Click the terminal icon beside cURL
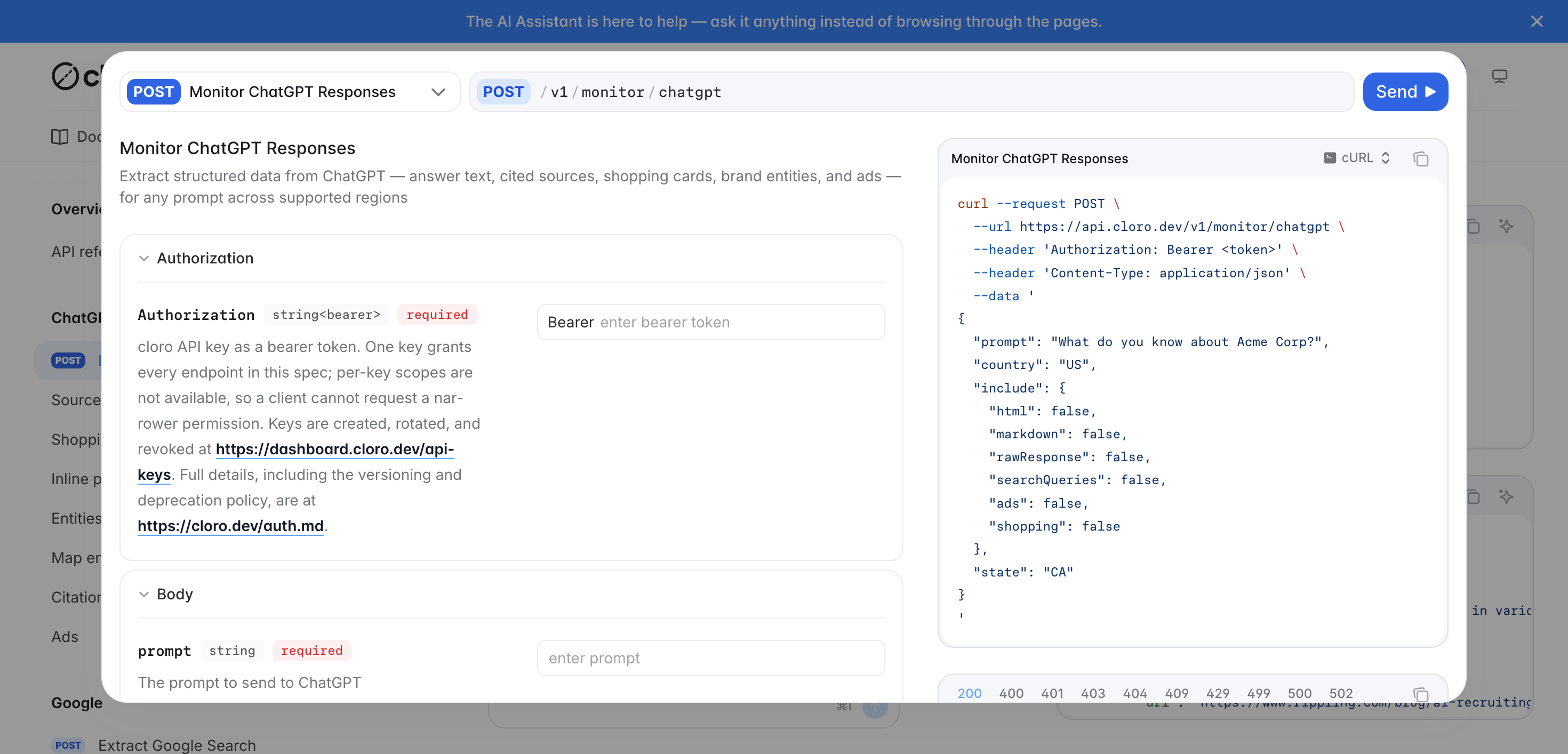1568x754 pixels. (x=1330, y=158)
